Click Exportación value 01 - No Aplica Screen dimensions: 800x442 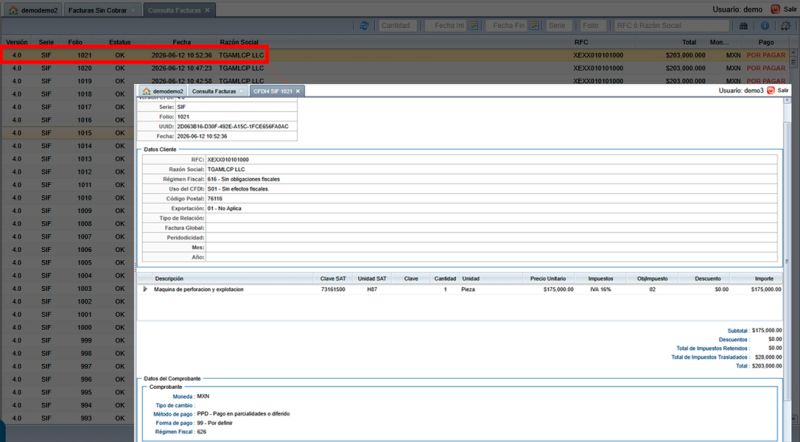[224, 208]
